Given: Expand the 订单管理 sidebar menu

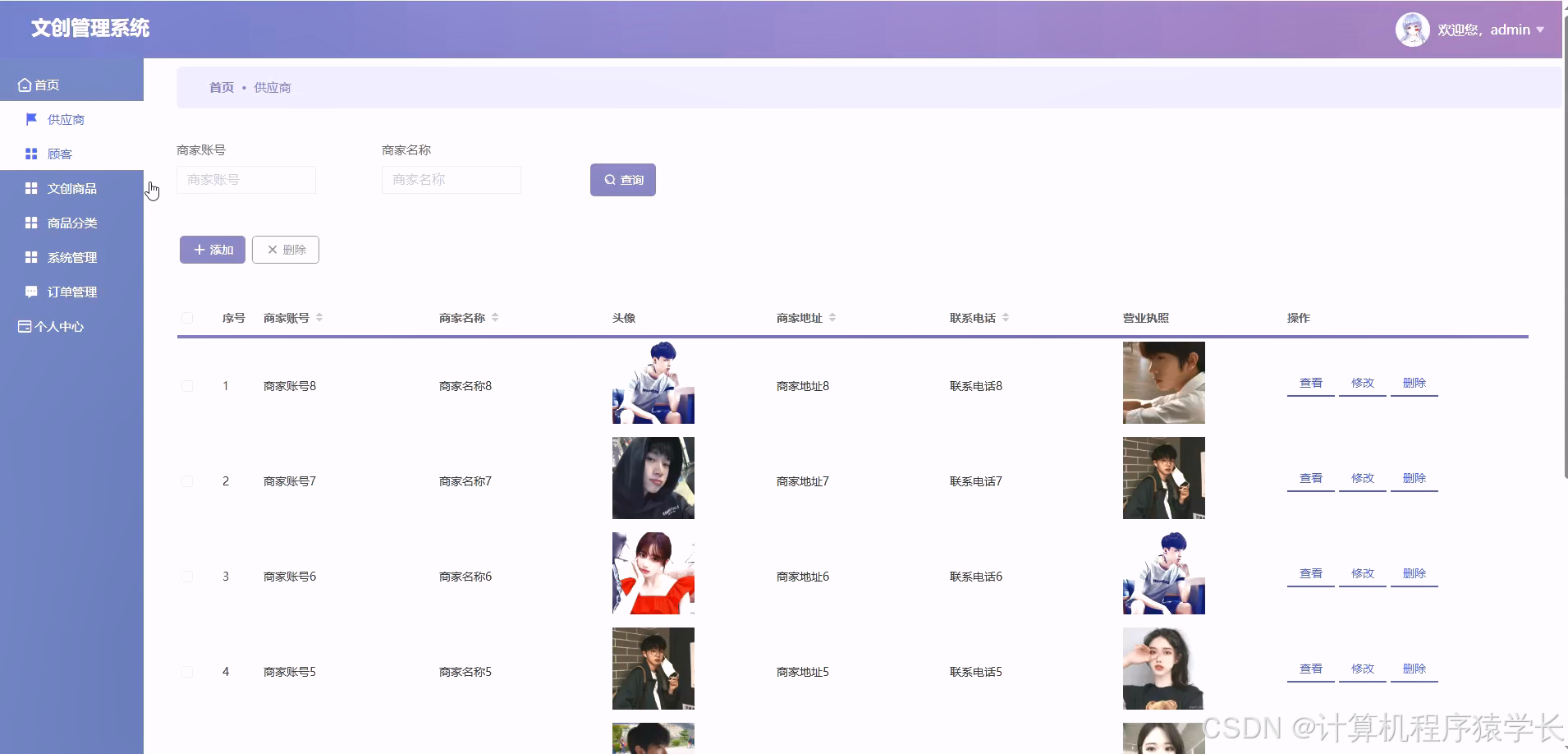Looking at the screenshot, I should pyautogui.click(x=71, y=292).
